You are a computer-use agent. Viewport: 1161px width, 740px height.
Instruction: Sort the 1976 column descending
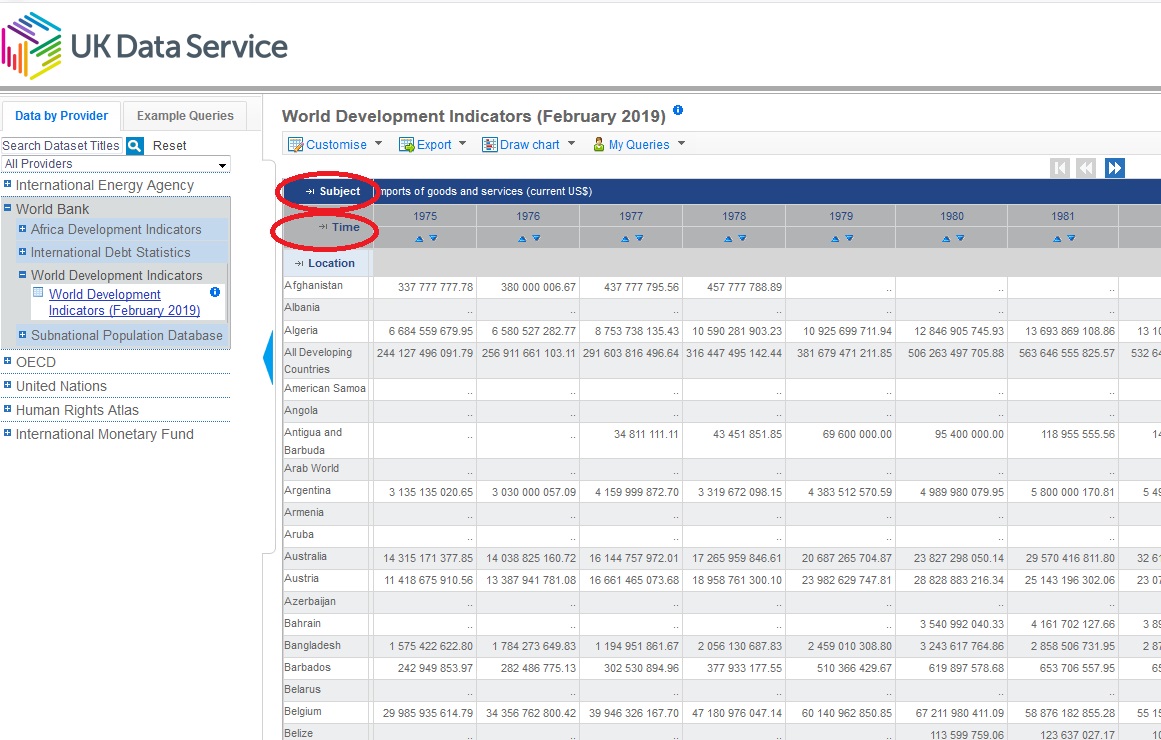click(538, 238)
